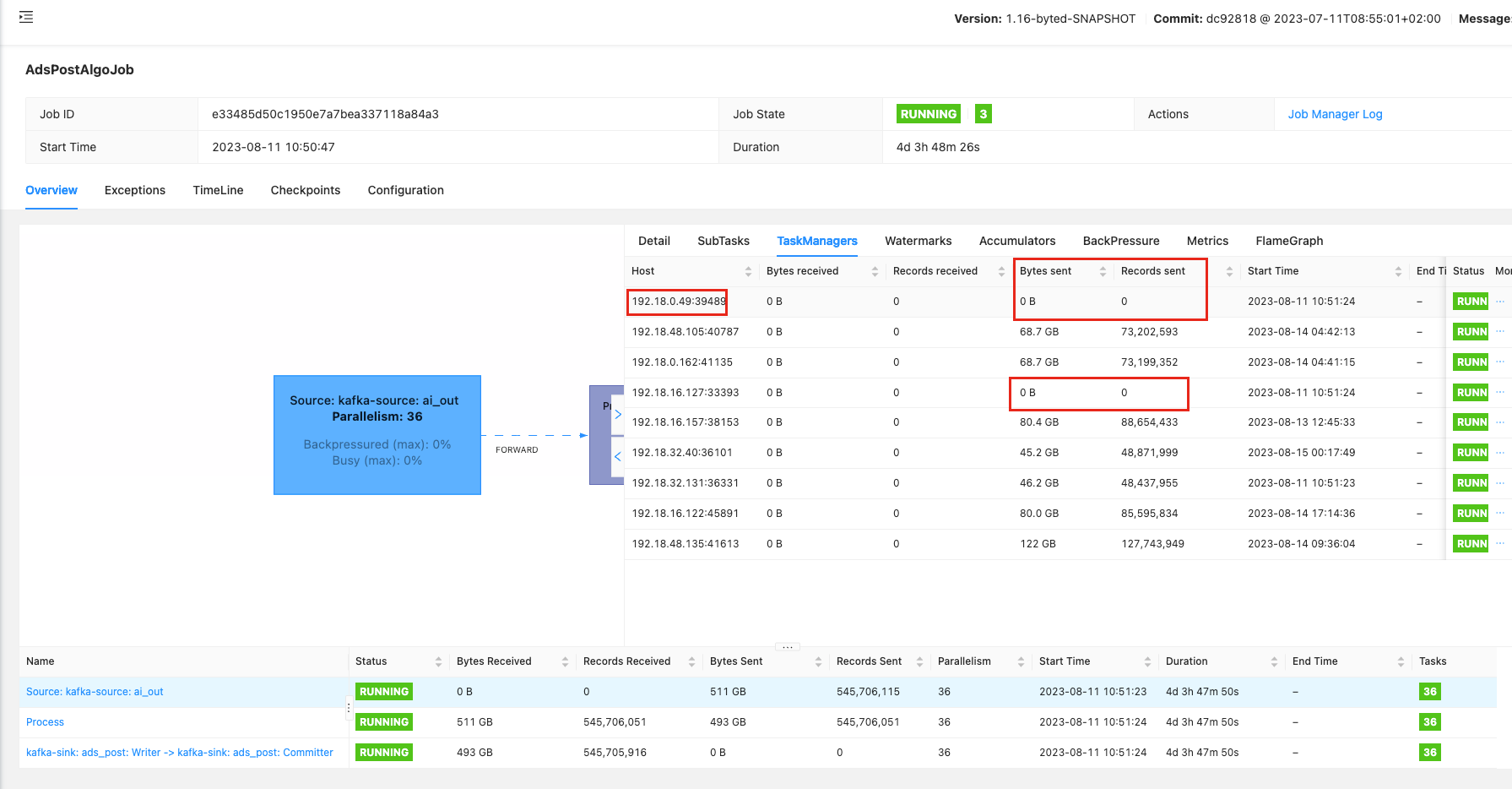The width and height of the screenshot is (1512, 789).
Task: Open the Watermarks sub-tab
Action: [919, 241]
